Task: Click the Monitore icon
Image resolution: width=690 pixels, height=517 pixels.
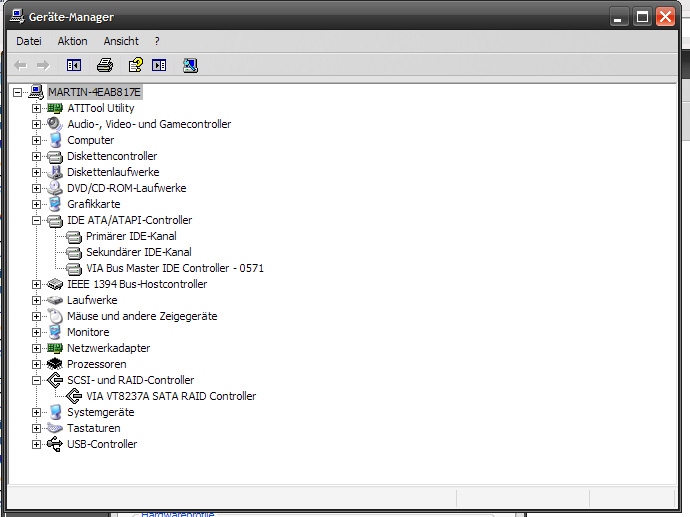Action: 55,332
